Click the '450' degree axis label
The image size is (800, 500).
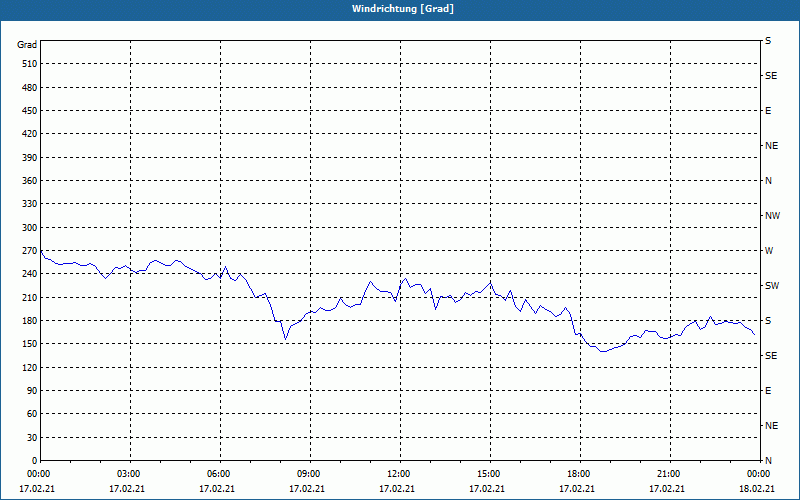tap(30, 111)
